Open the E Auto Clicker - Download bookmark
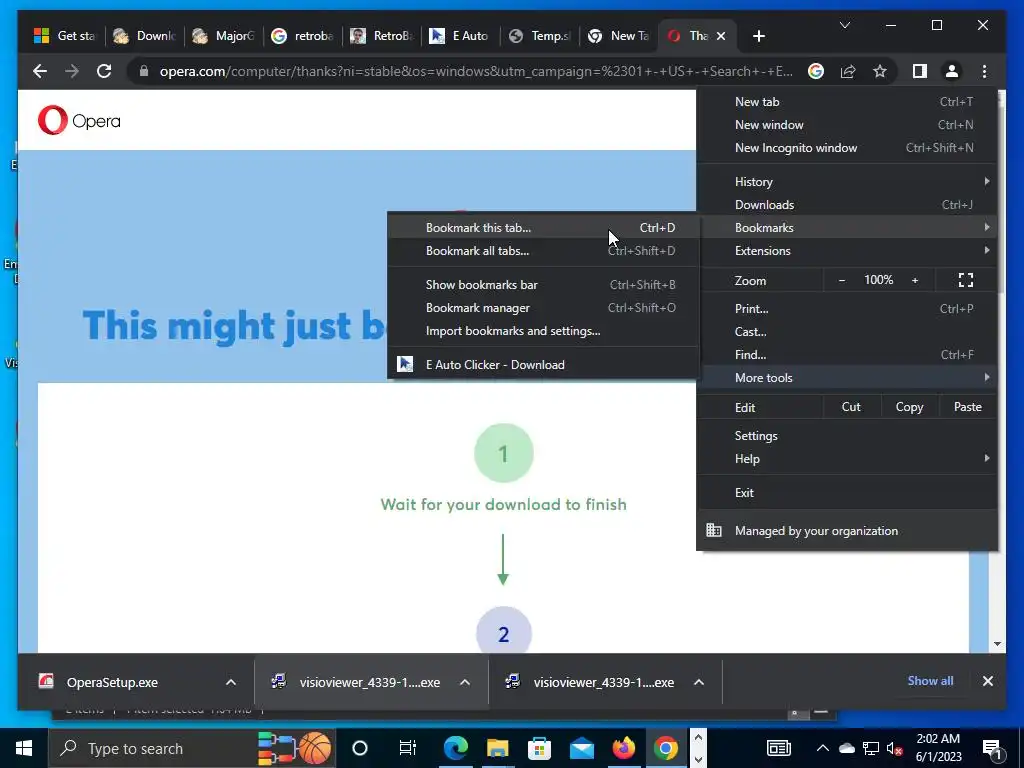 pyautogui.click(x=543, y=364)
